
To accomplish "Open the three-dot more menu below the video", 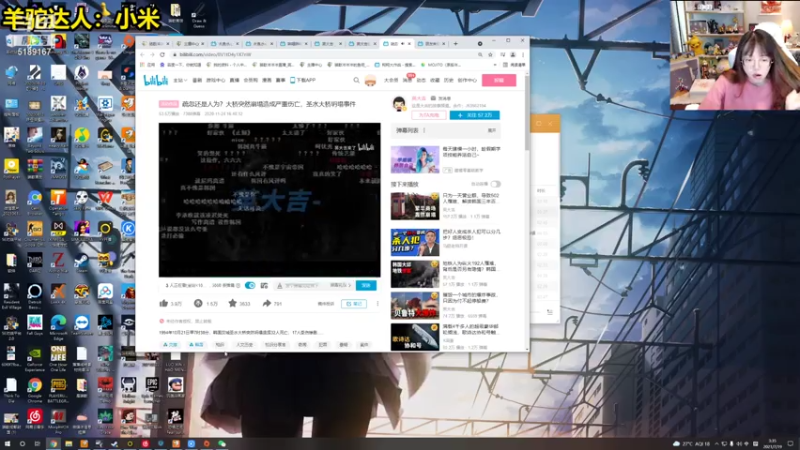I will (x=378, y=304).
